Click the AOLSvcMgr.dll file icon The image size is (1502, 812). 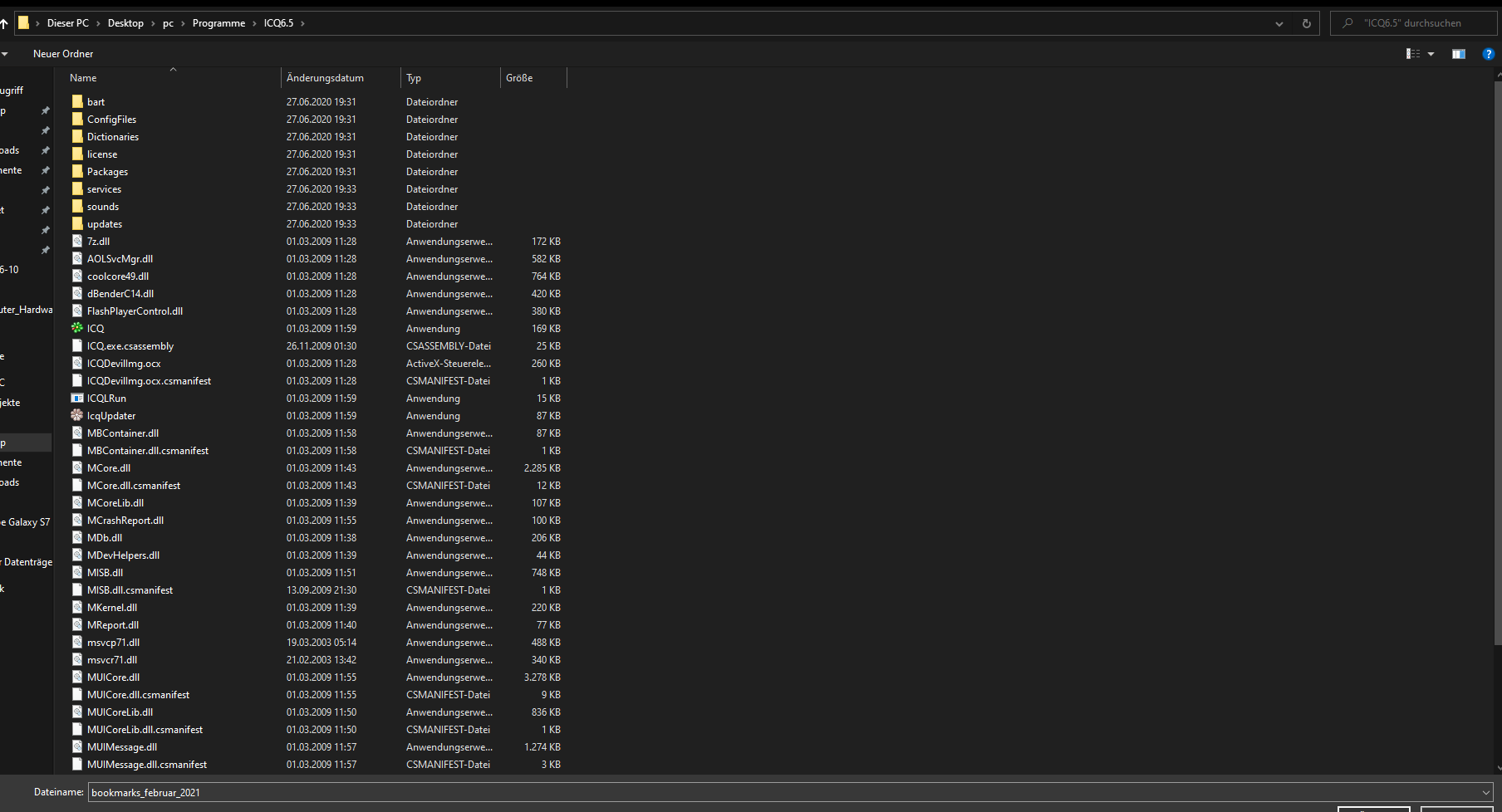click(77, 258)
